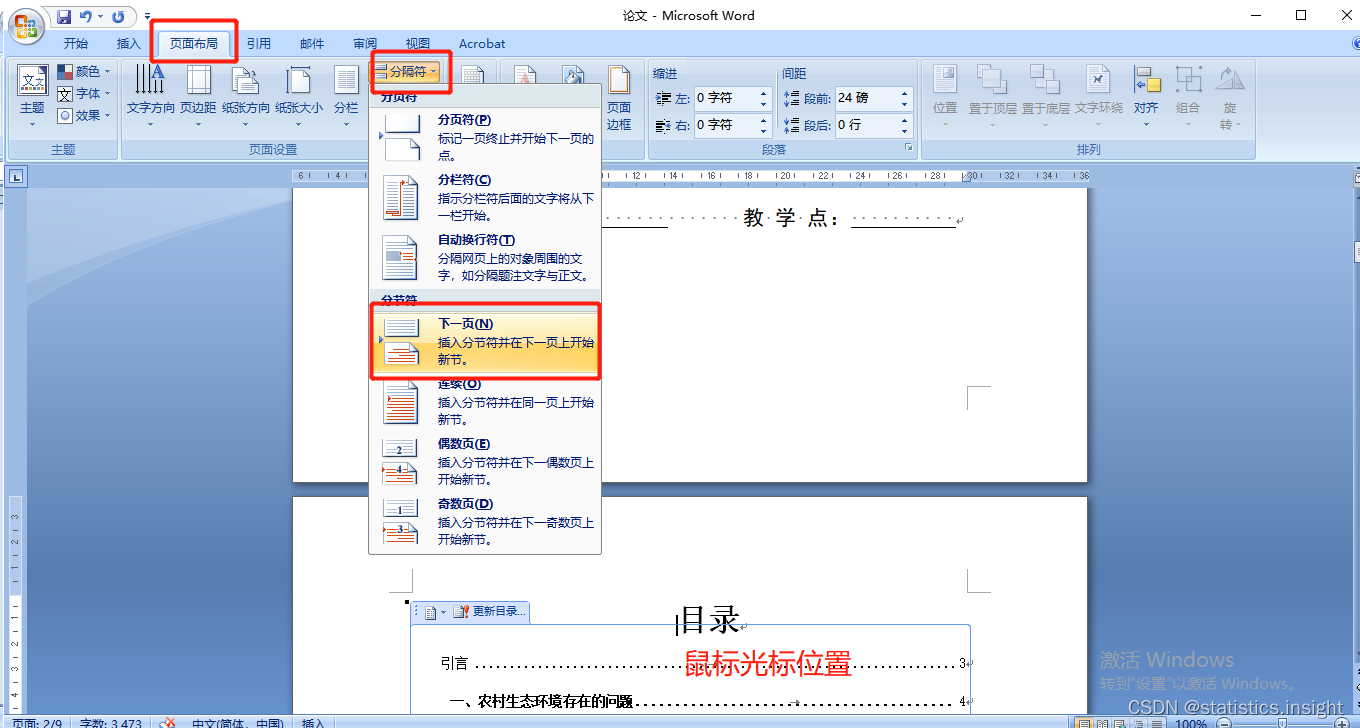This screenshot has height=728, width=1360.
Task: Click the zoom level 100% button
Action: pos(1190,723)
